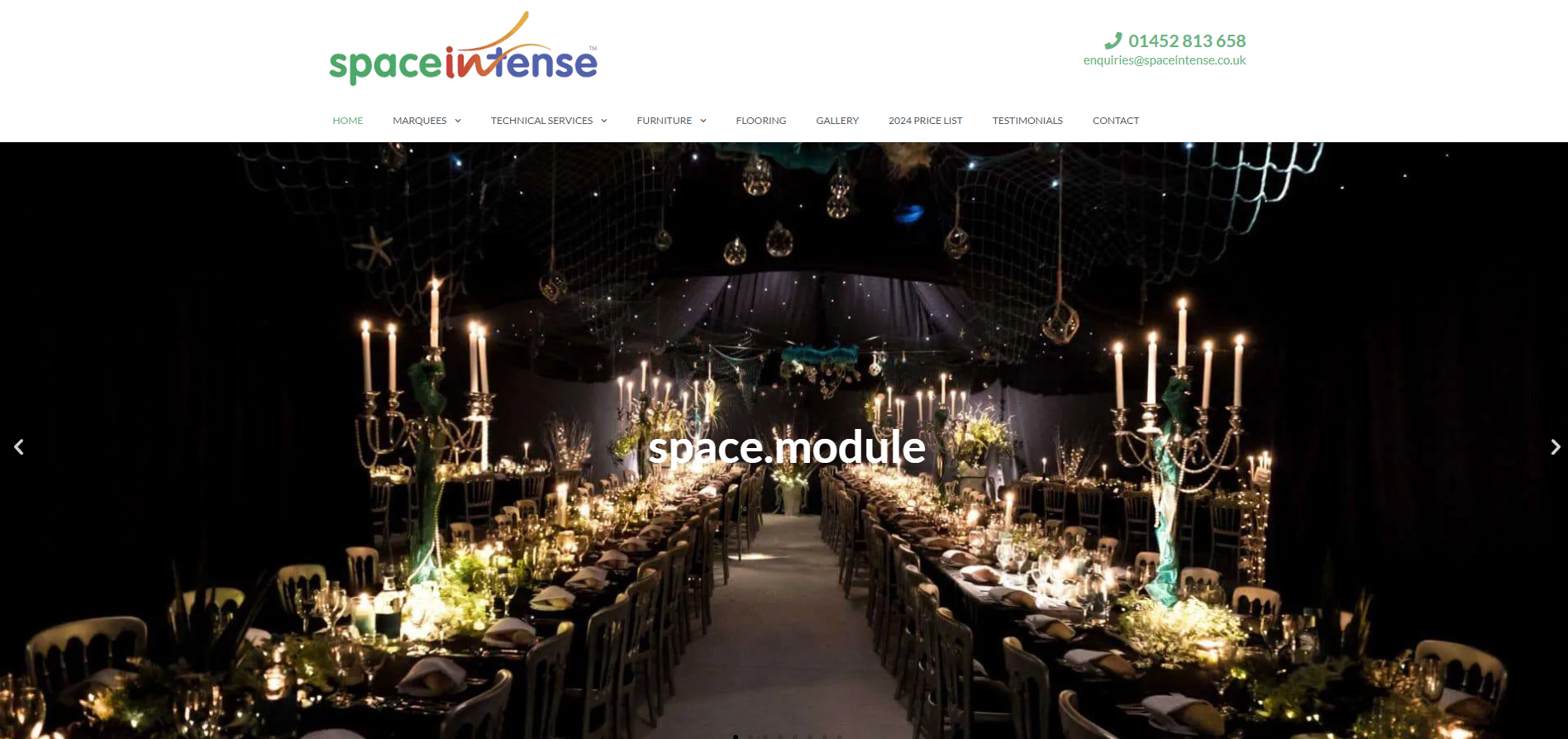The image size is (1568, 739).
Task: Open the 2024 Price List page
Action: 926,121
